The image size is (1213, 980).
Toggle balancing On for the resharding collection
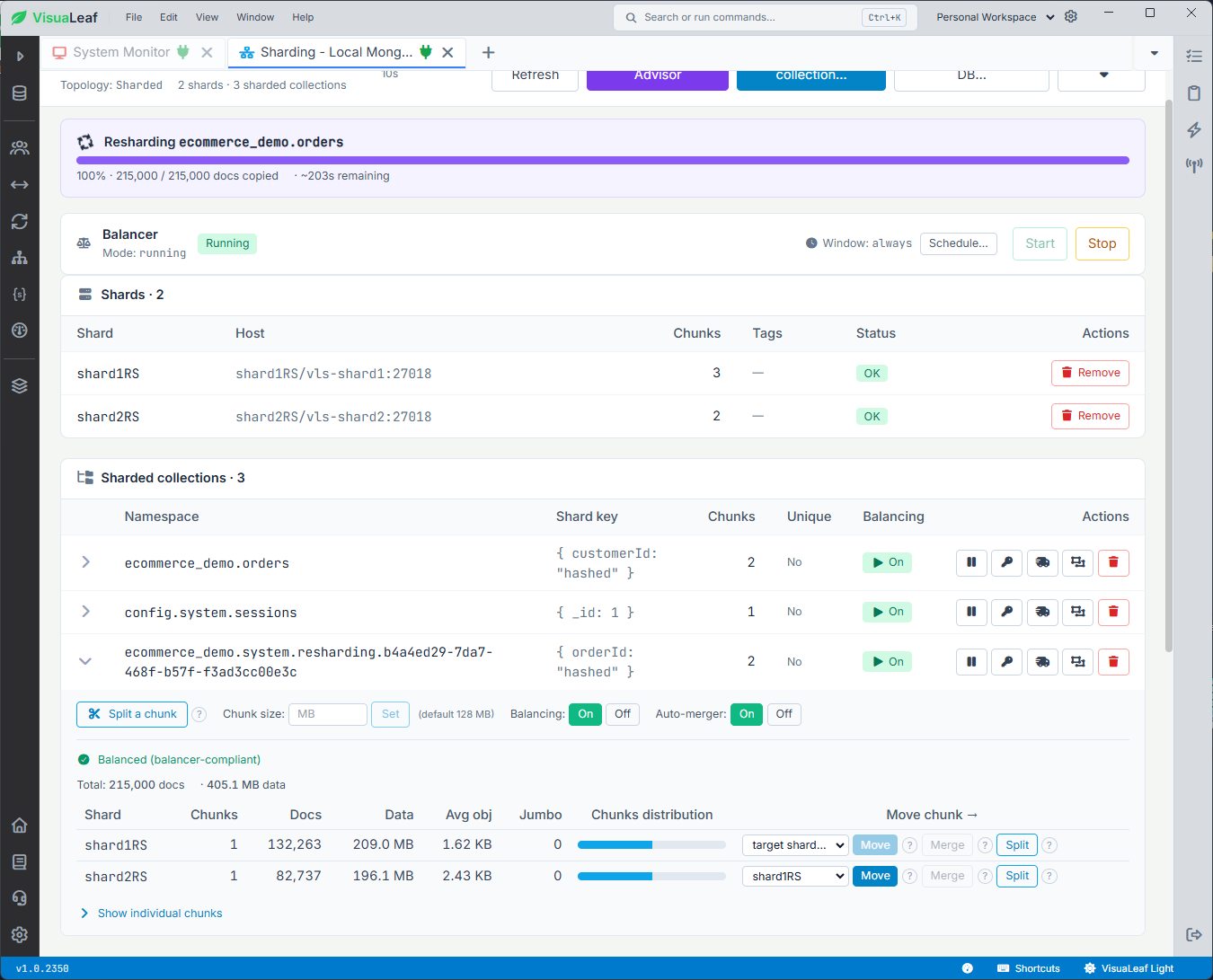(887, 662)
